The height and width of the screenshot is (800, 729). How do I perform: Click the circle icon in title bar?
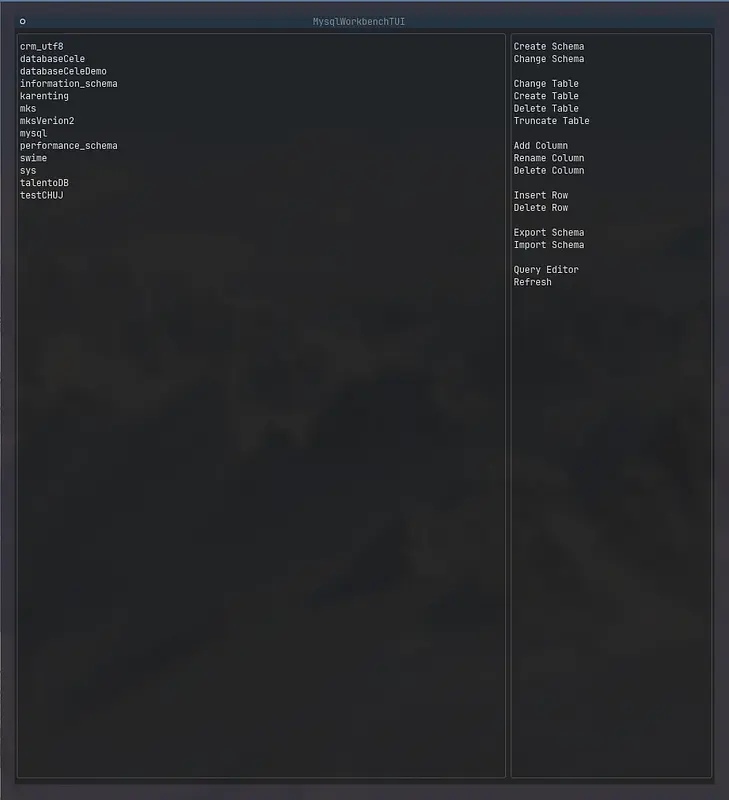[x=22, y=21]
